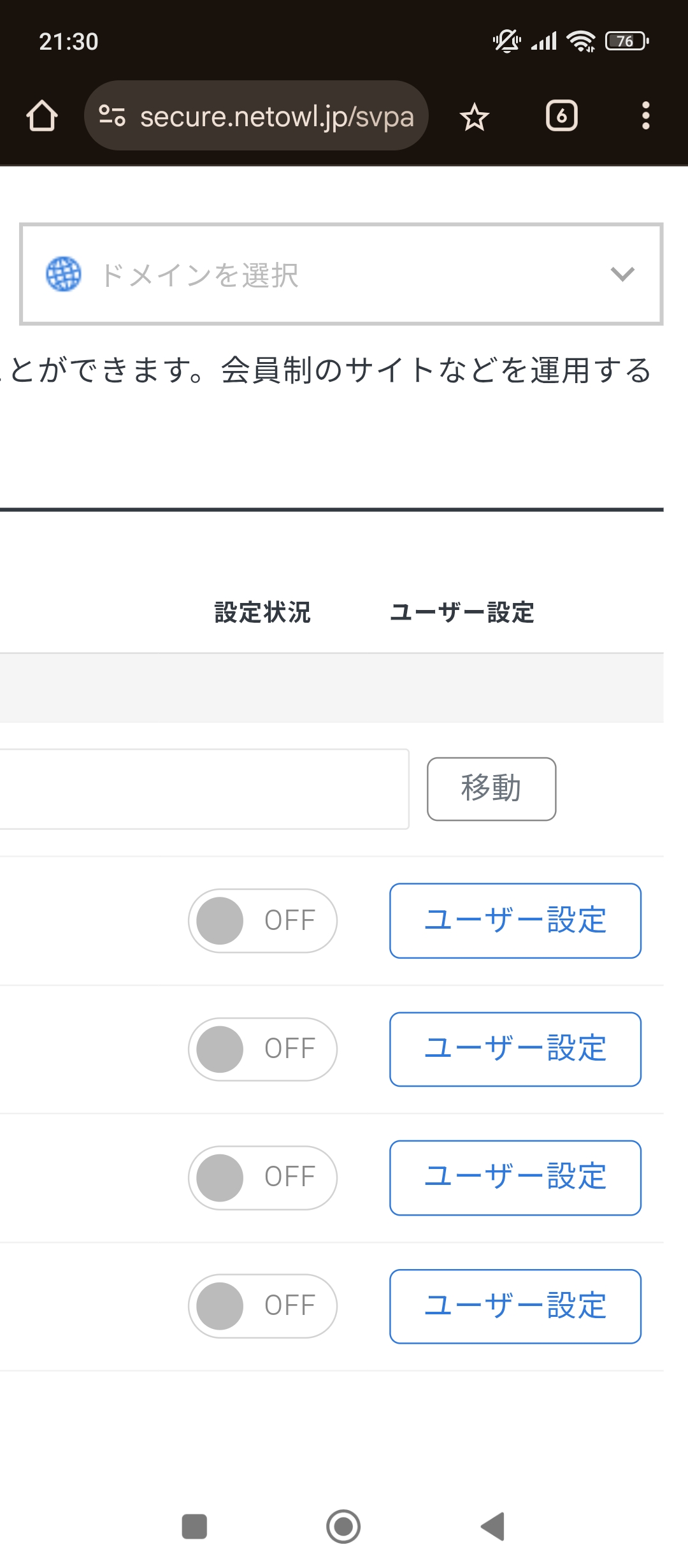This screenshot has height=1568, width=688.
Task: Click the blue globe domain icon
Action: click(64, 274)
